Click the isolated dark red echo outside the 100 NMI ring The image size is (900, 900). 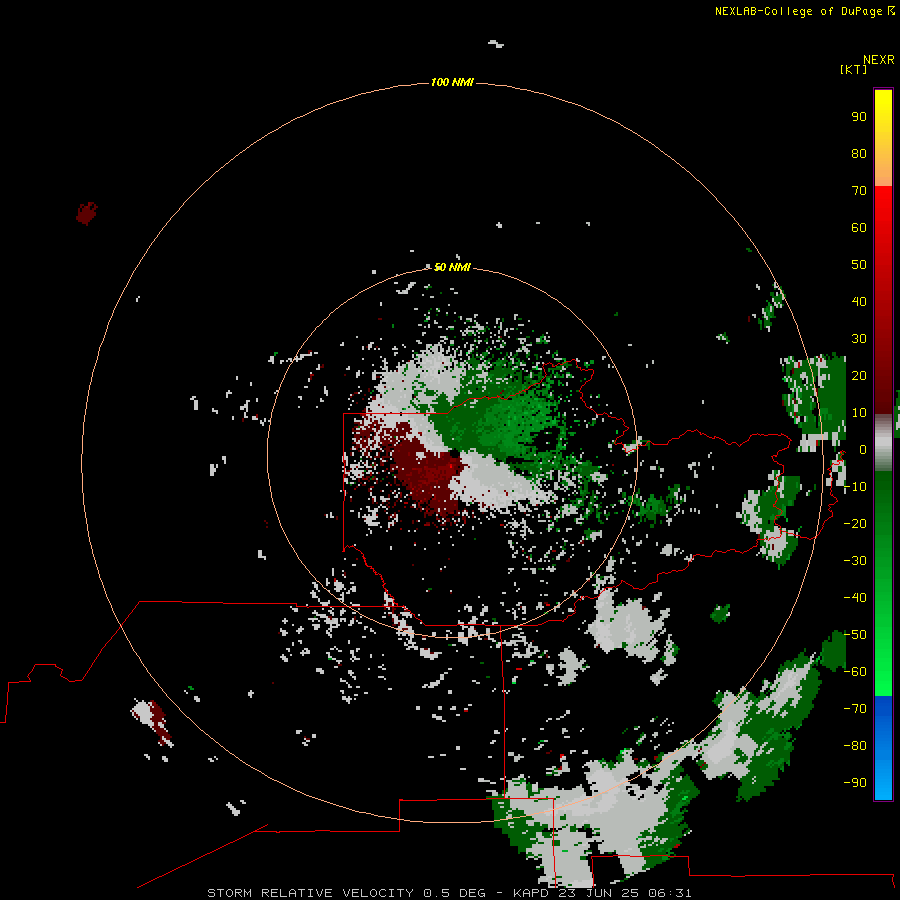click(x=87, y=213)
